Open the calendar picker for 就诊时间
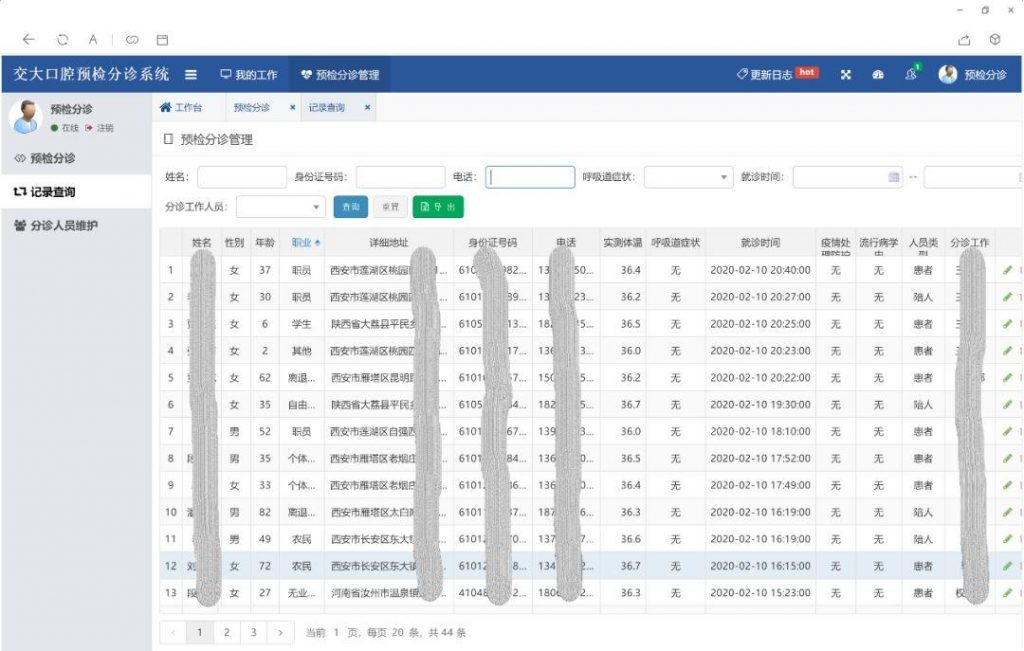 894,177
